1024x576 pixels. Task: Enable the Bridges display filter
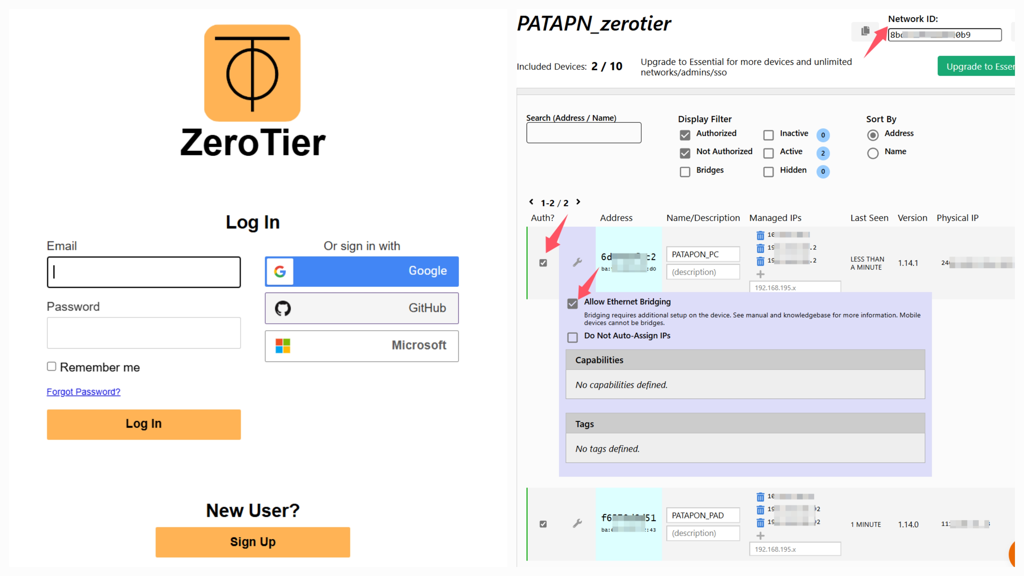(685, 172)
